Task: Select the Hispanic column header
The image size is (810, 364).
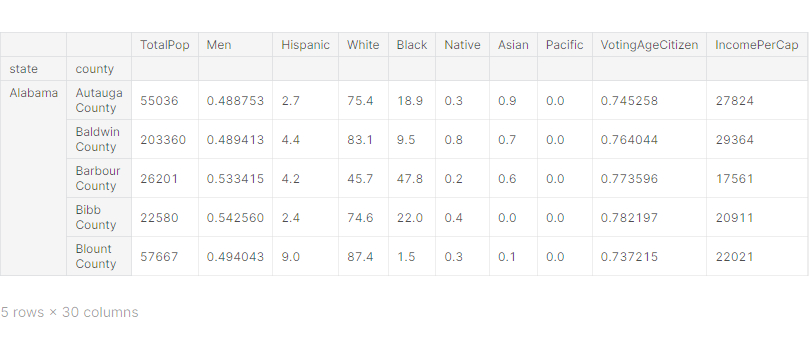Action: tap(305, 45)
